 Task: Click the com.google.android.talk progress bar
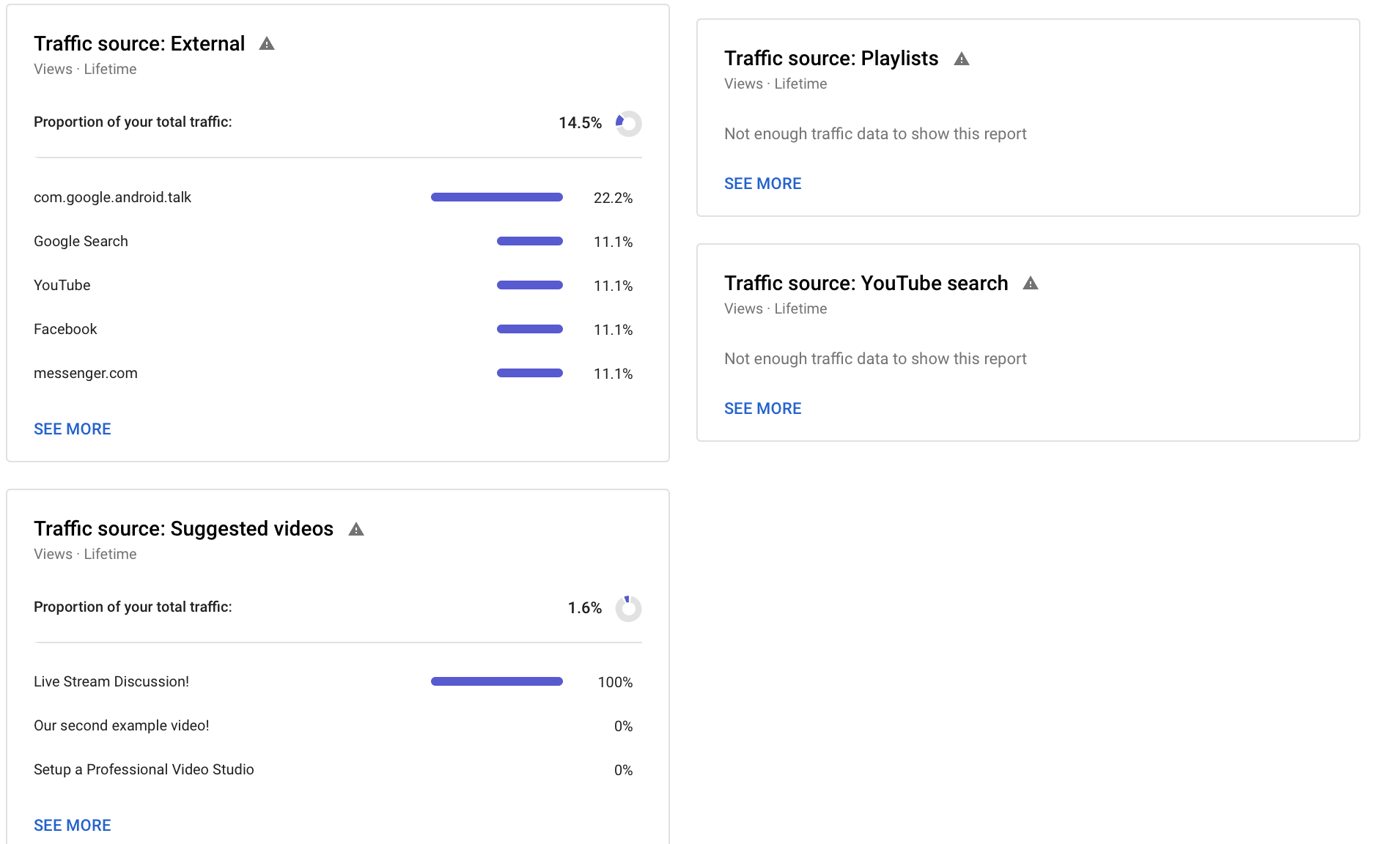[497, 197]
